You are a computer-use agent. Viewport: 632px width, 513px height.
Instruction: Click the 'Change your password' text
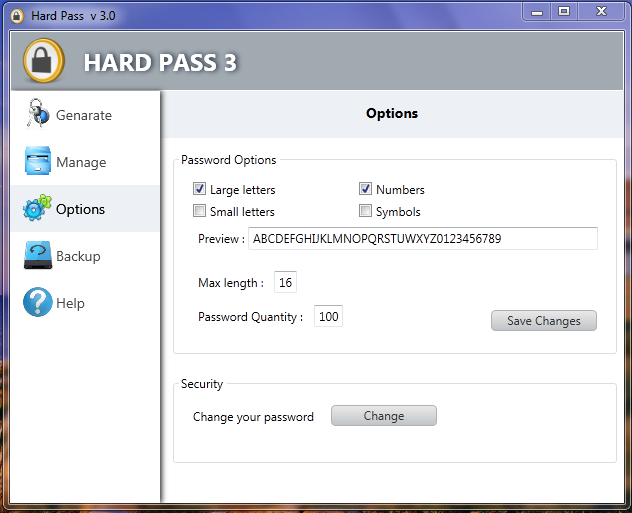253,417
